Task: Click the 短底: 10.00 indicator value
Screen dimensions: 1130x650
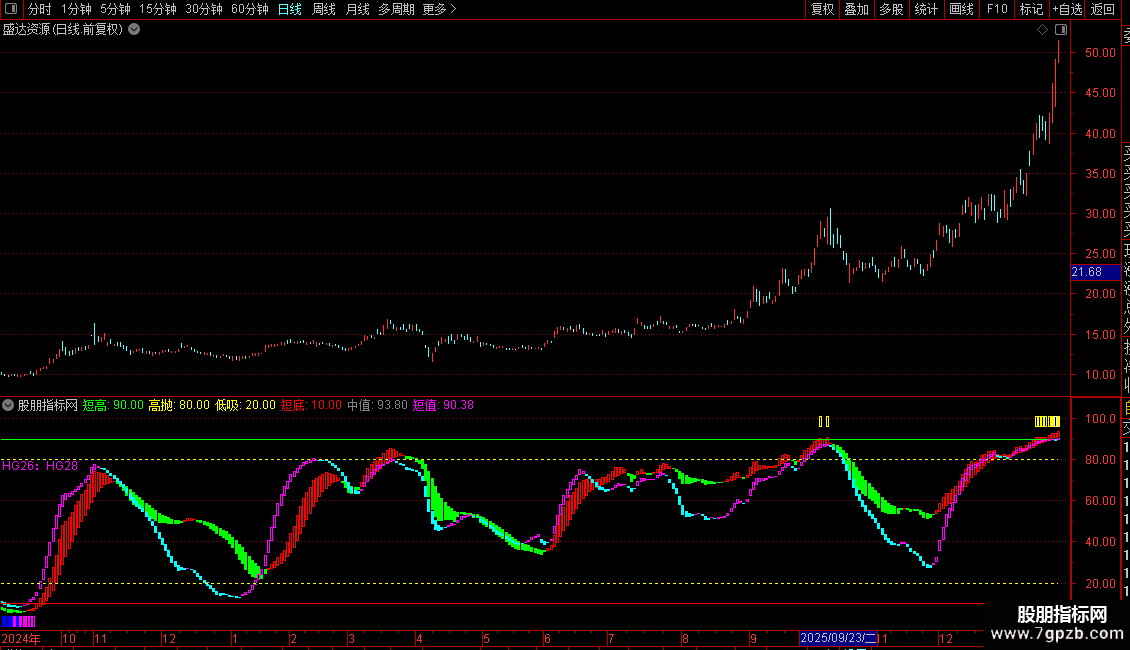Action: [x=311, y=405]
